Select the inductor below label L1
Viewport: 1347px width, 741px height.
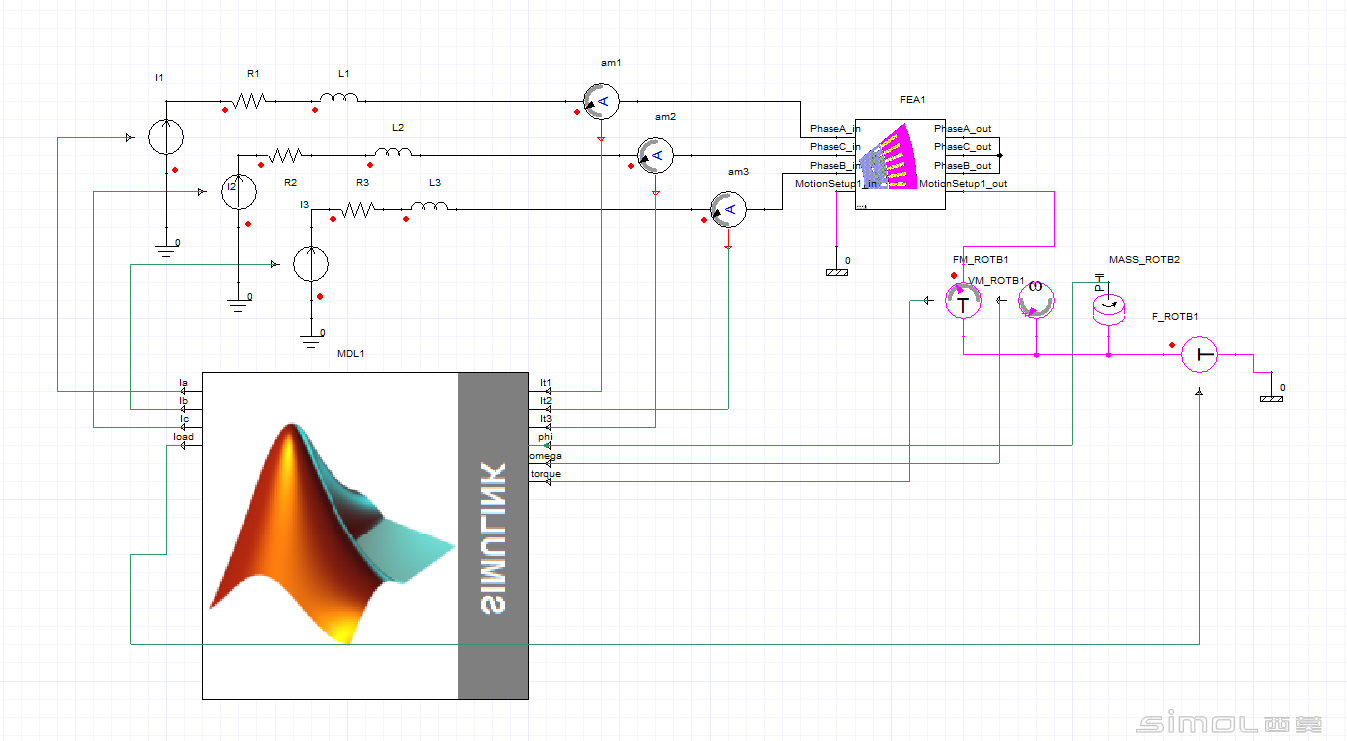[339, 98]
